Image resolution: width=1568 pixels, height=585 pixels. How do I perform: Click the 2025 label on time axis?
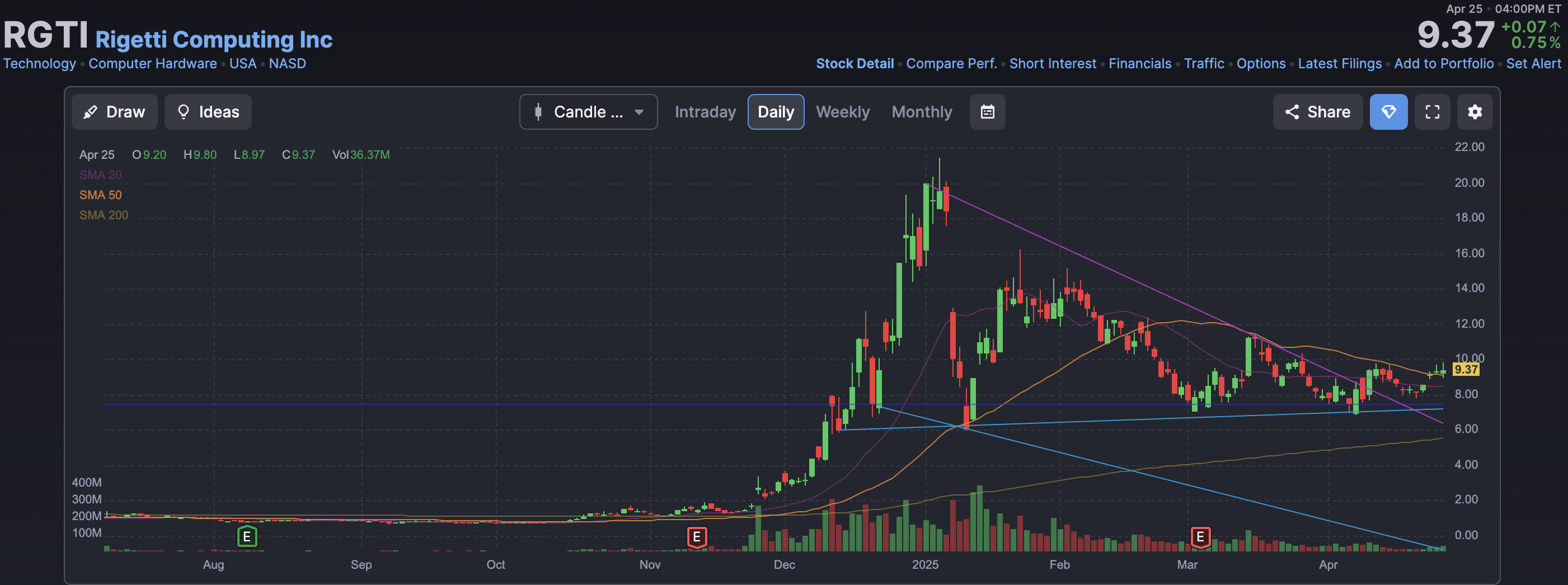point(924,564)
